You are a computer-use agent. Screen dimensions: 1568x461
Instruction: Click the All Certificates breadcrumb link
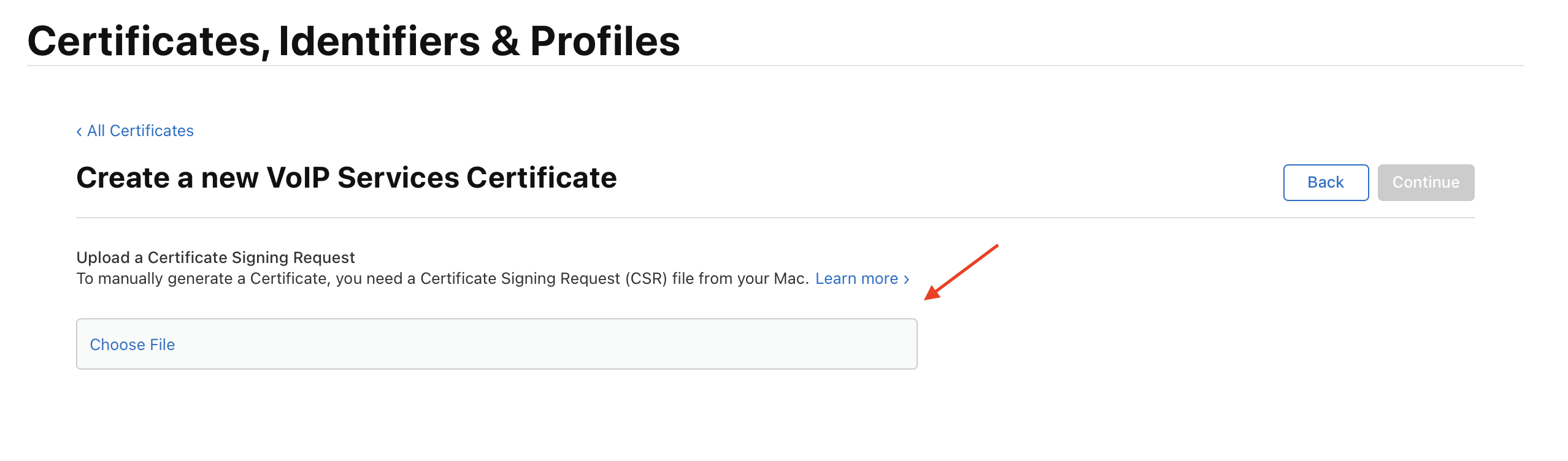140,131
